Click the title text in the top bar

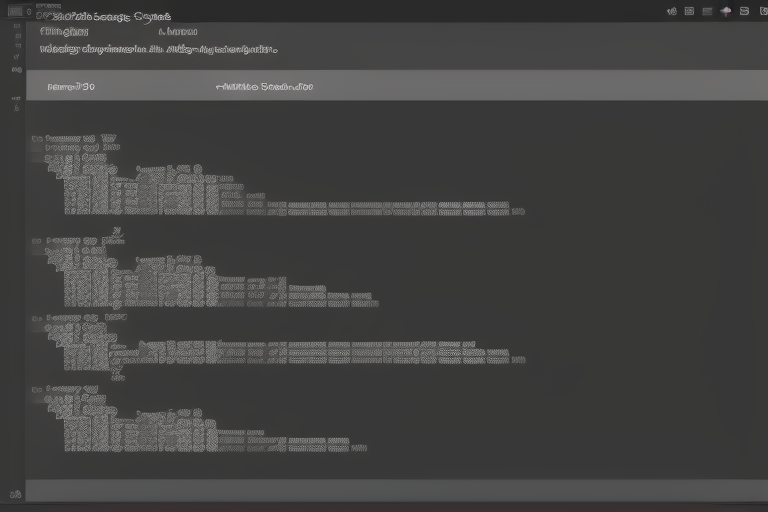point(104,17)
